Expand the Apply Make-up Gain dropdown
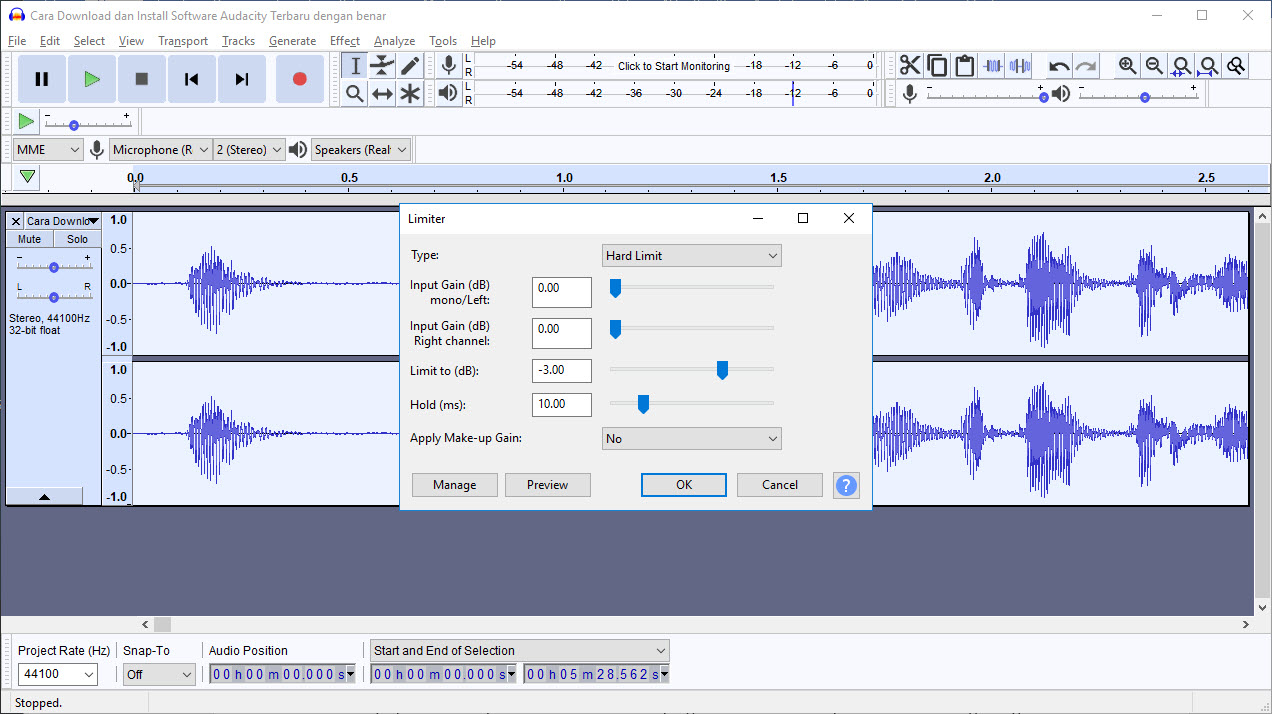Viewport: 1272px width, 714px height. tap(691, 439)
